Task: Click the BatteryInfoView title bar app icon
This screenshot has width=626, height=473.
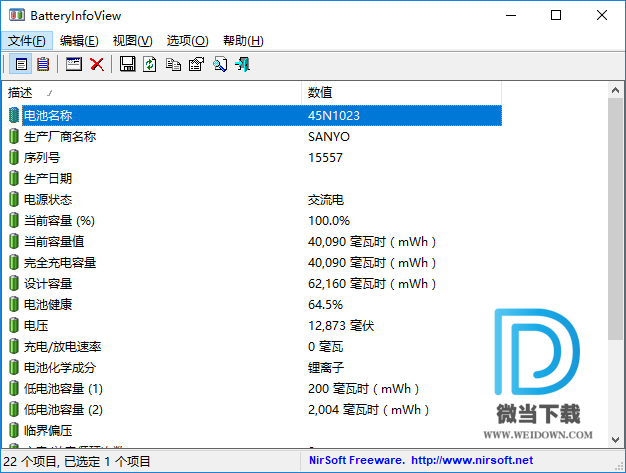Action: 16,15
